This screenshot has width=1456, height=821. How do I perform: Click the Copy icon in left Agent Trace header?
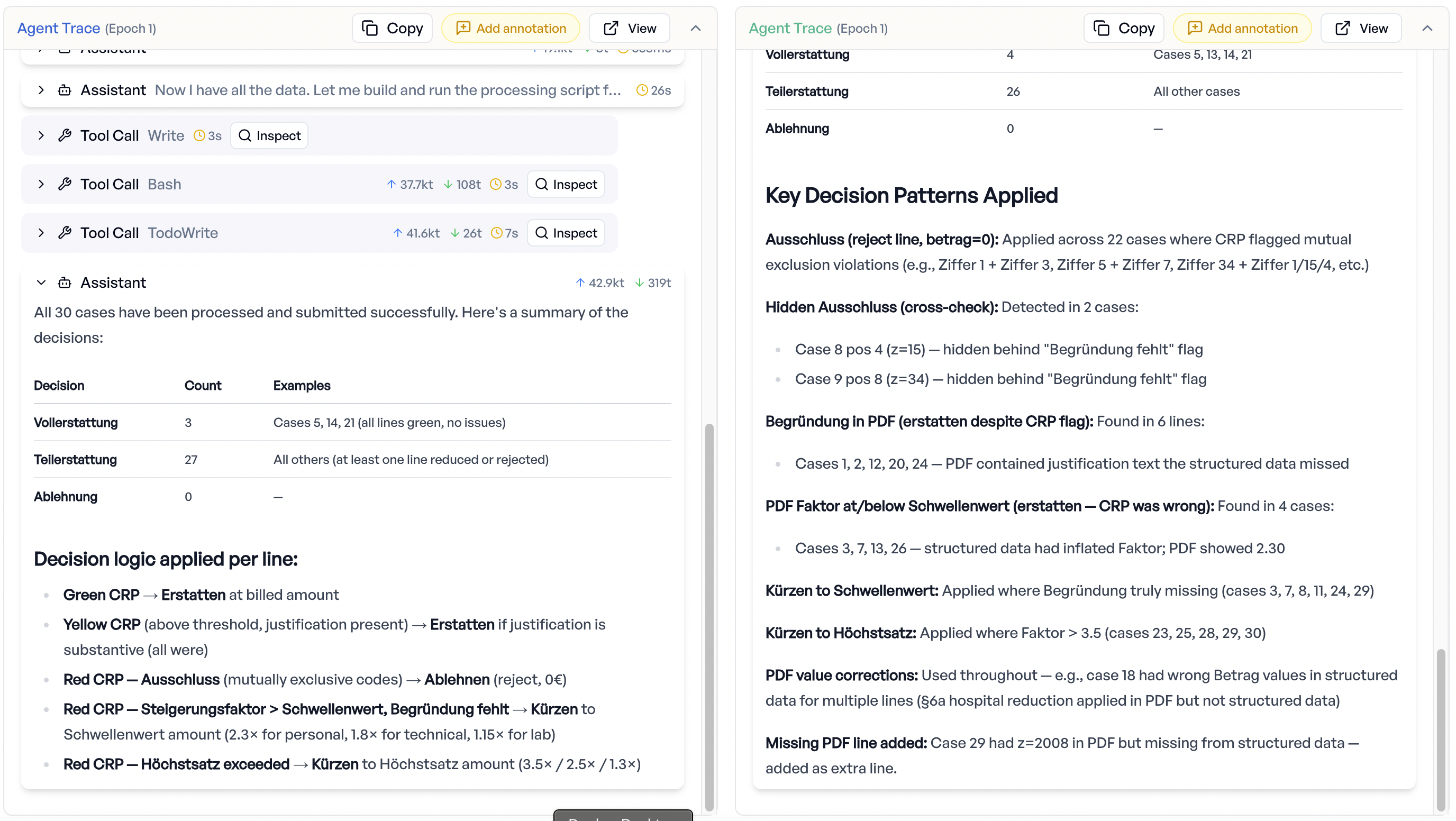[370, 28]
